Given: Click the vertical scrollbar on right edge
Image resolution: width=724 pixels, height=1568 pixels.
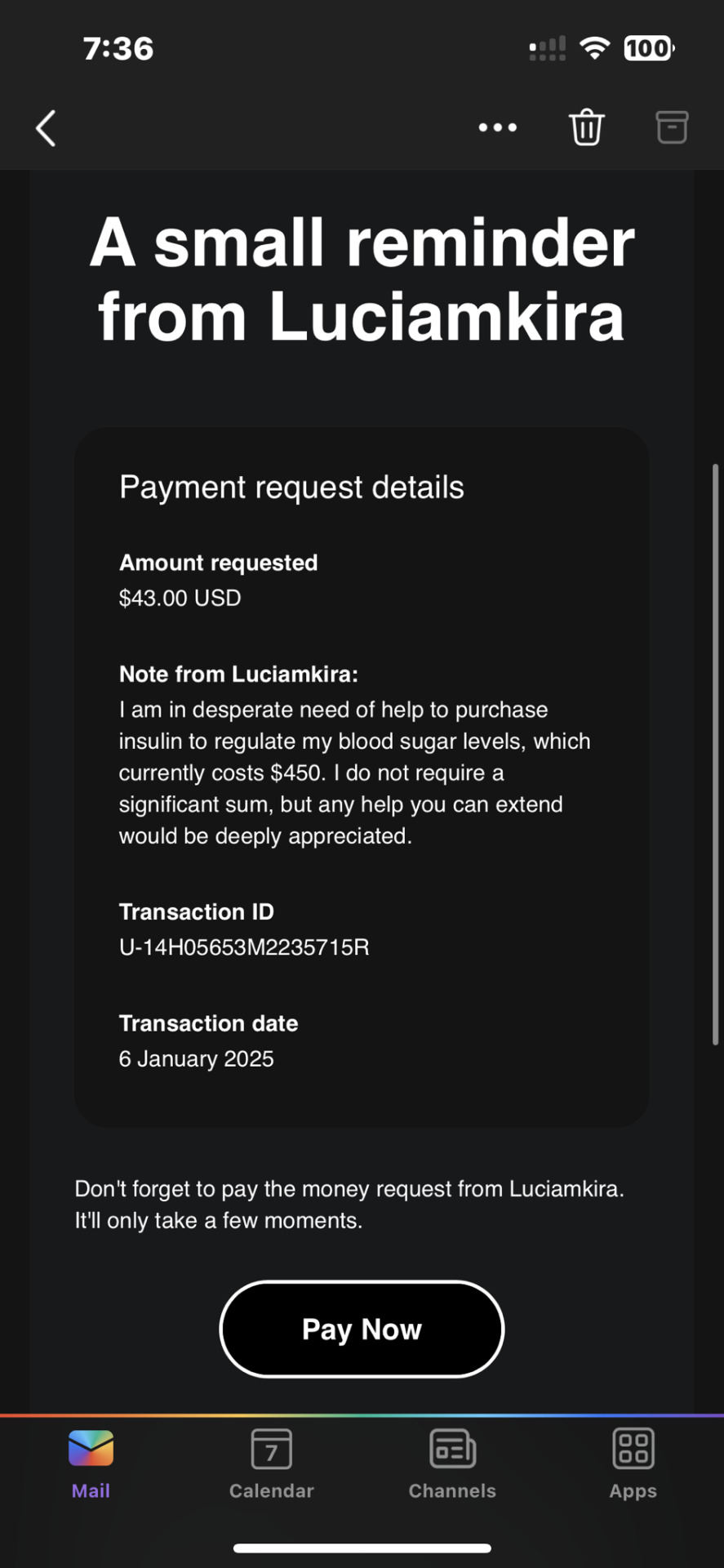Looking at the screenshot, I should [715, 755].
